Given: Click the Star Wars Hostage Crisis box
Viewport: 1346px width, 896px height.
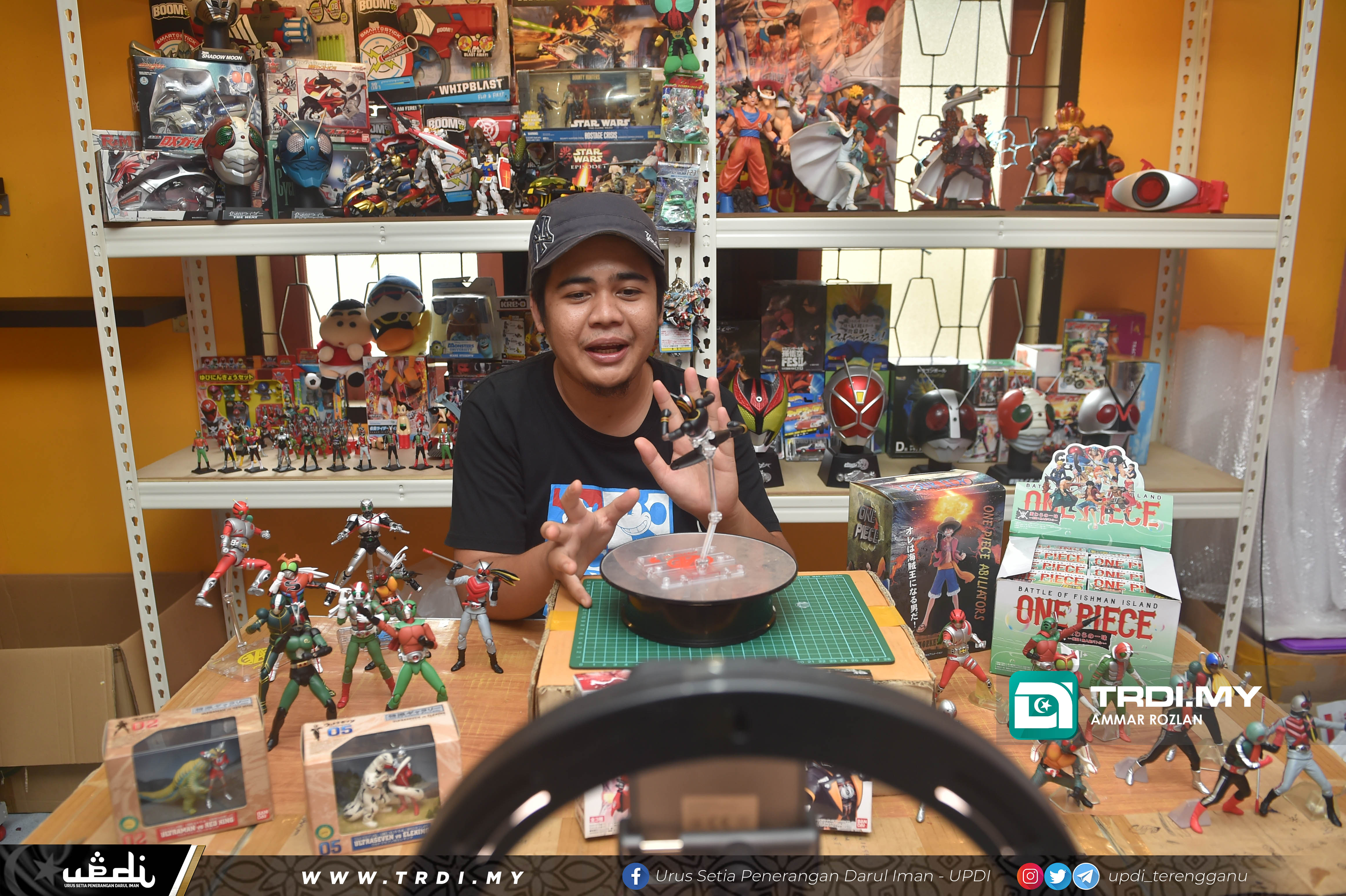Looking at the screenshot, I should pos(591,106).
